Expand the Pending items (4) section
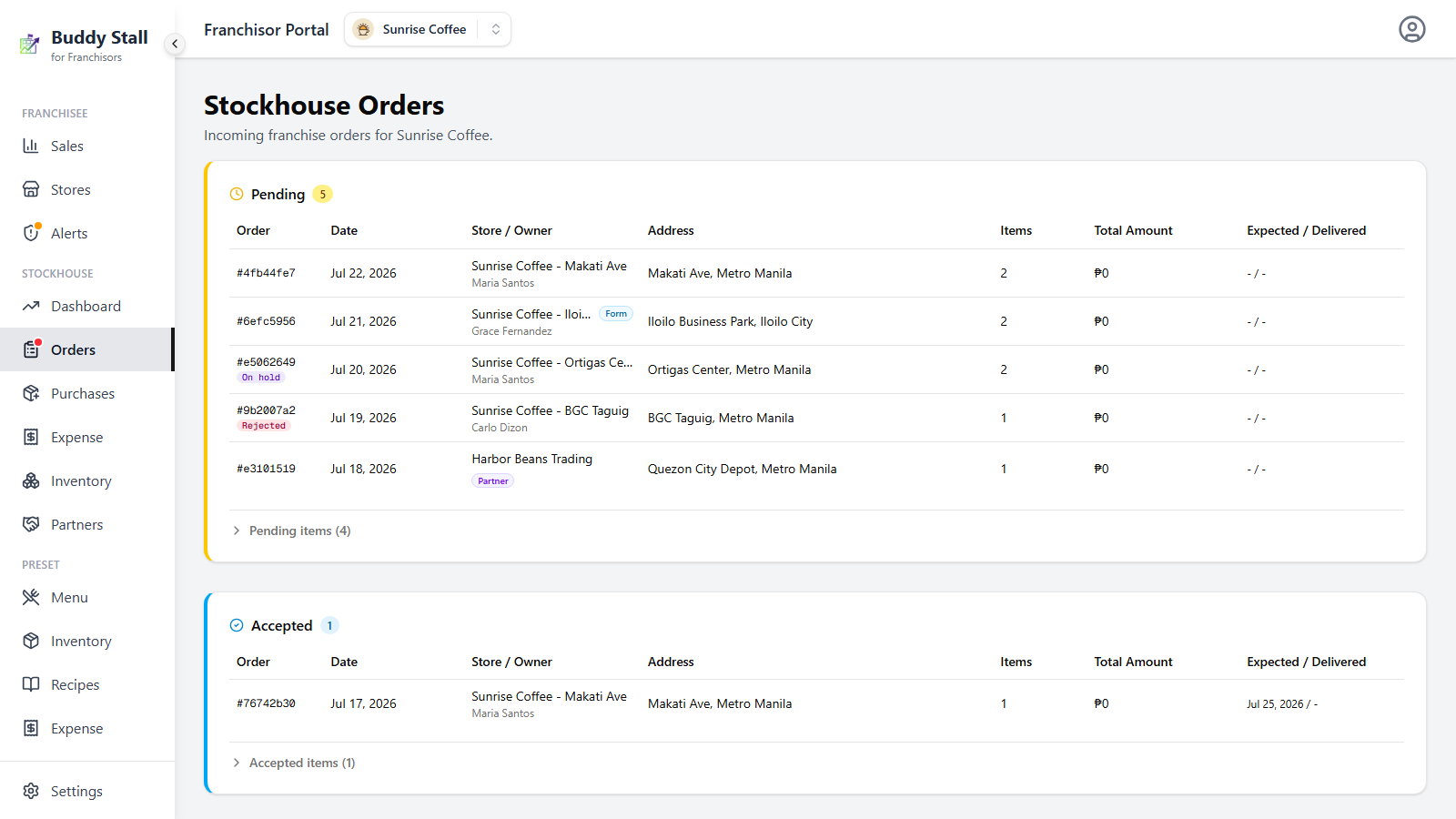Screen dimensions: 1456x819 click(292, 531)
